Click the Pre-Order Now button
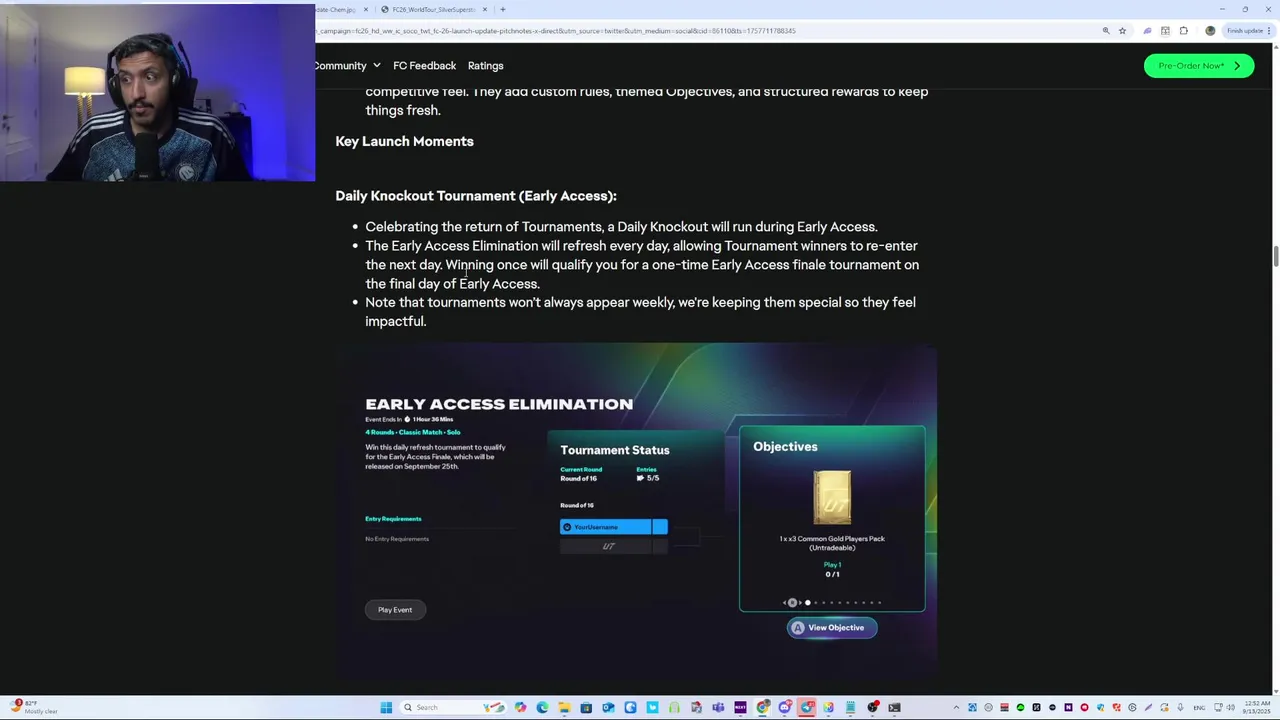Viewport: 1280px width, 720px height. click(x=1198, y=66)
